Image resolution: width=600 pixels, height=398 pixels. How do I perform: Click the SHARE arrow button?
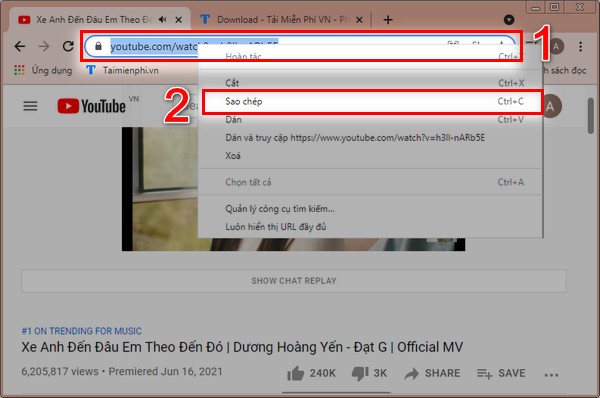point(432,373)
